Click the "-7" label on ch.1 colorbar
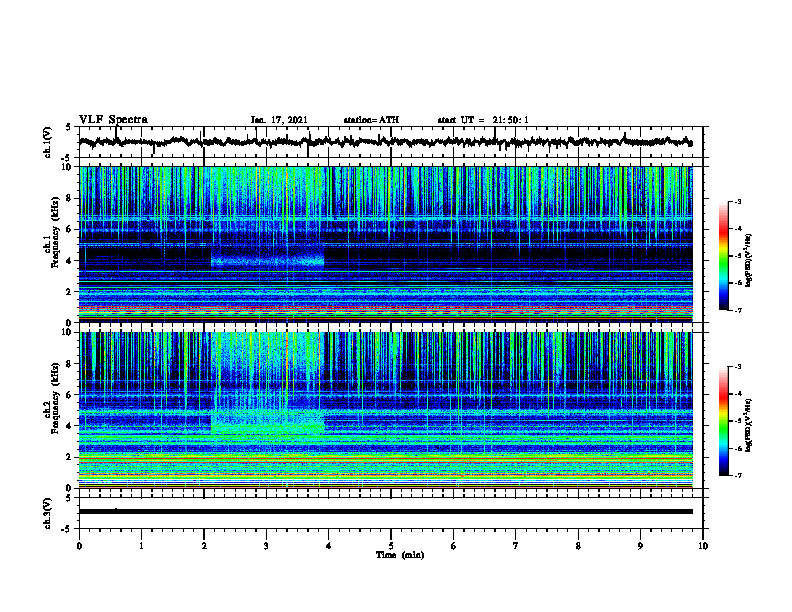792x612 pixels. (x=738, y=310)
